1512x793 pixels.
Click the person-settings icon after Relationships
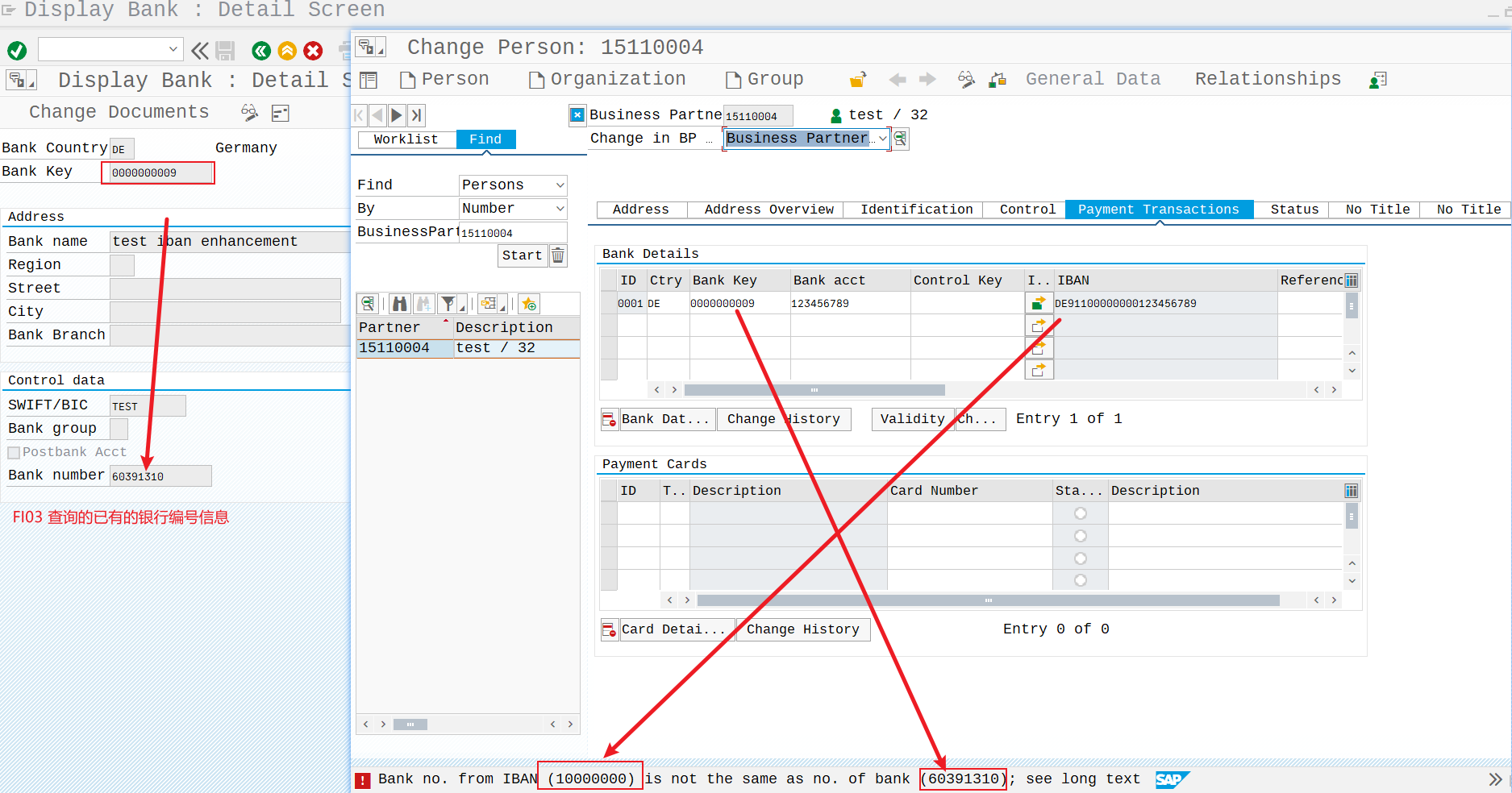[x=1378, y=80]
